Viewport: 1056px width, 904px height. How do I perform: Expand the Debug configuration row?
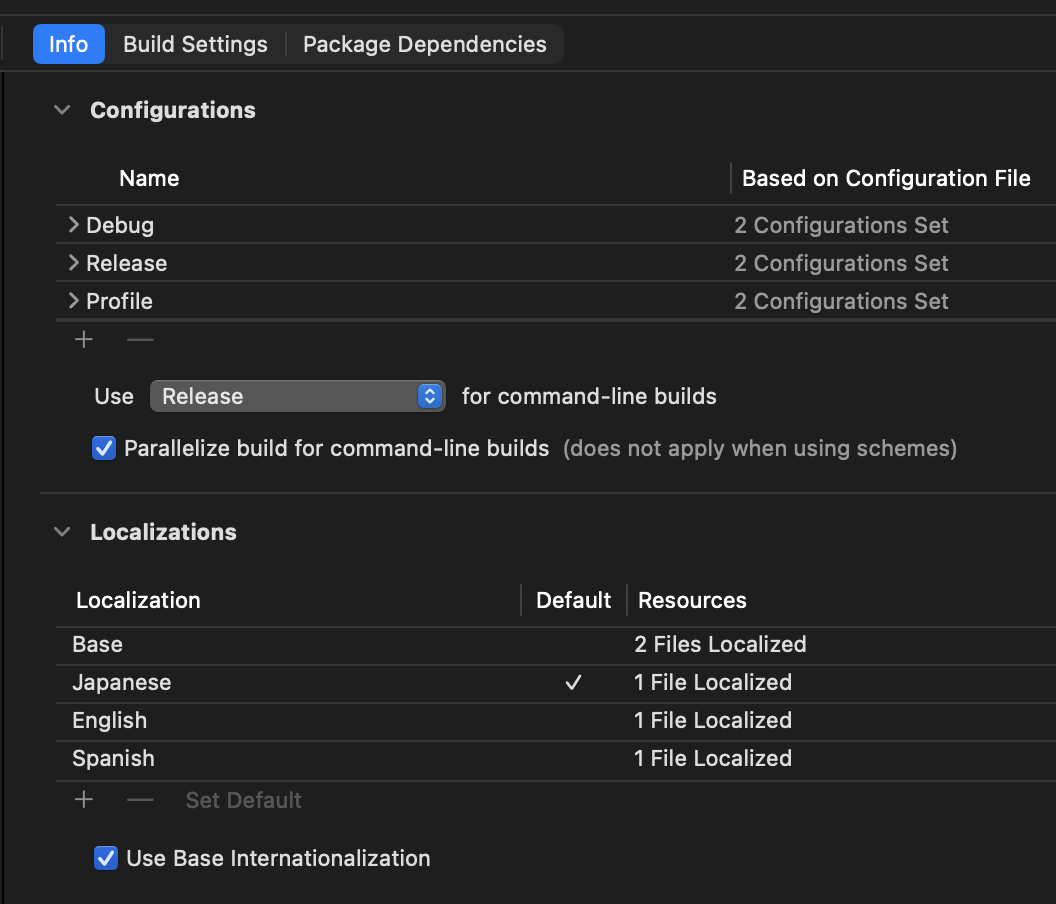tap(73, 226)
